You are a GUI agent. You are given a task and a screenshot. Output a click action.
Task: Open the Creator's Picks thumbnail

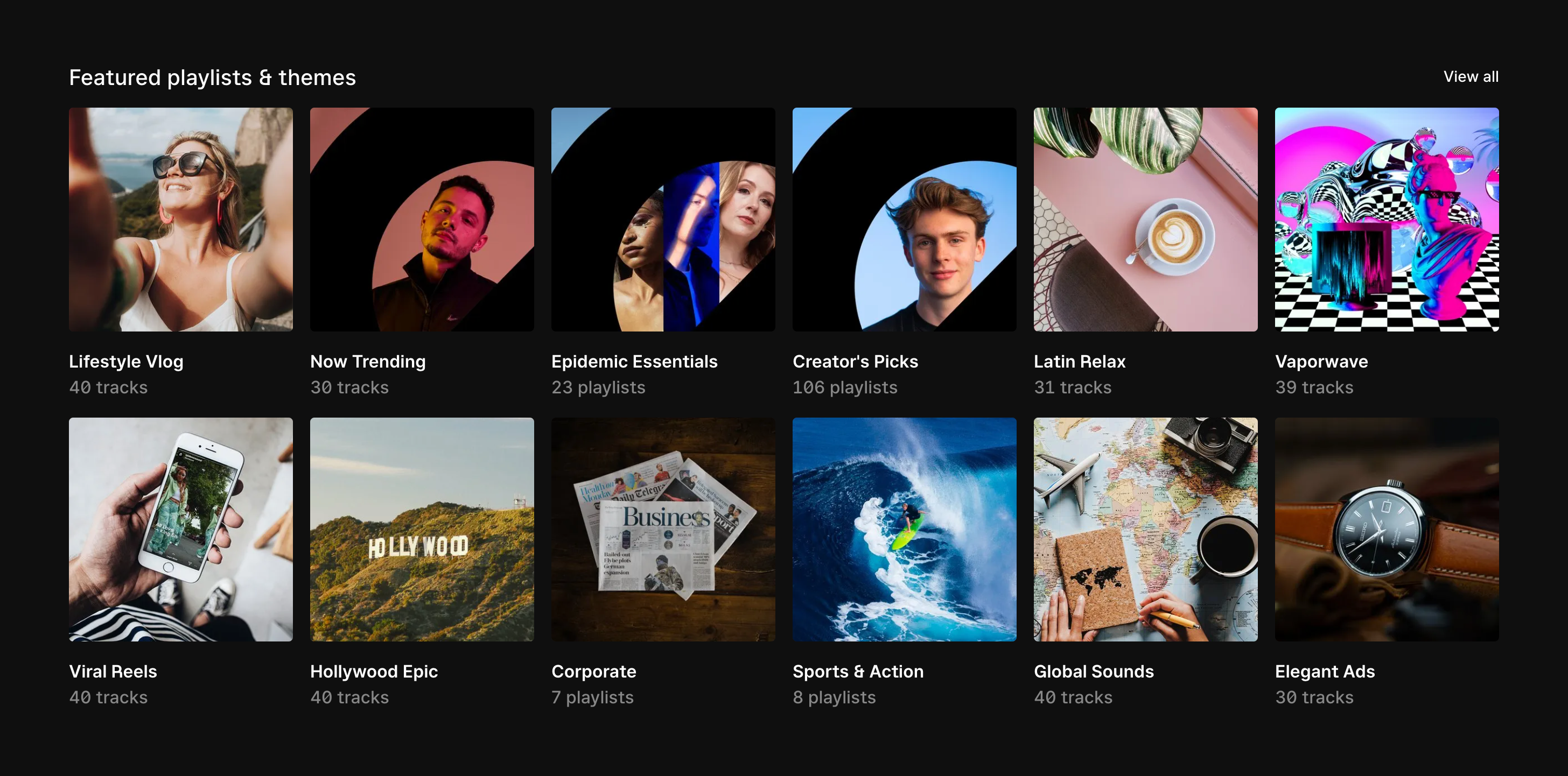[904, 219]
